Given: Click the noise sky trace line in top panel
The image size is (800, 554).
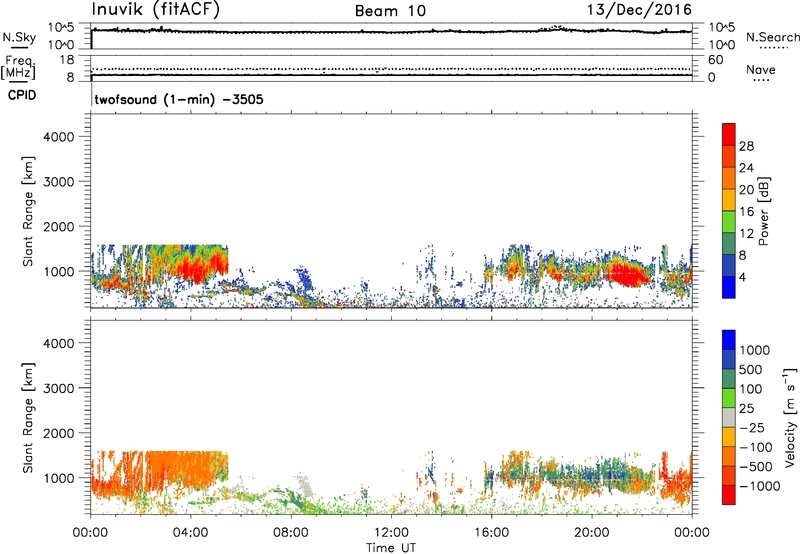Looking at the screenshot, I should click(x=391, y=32).
